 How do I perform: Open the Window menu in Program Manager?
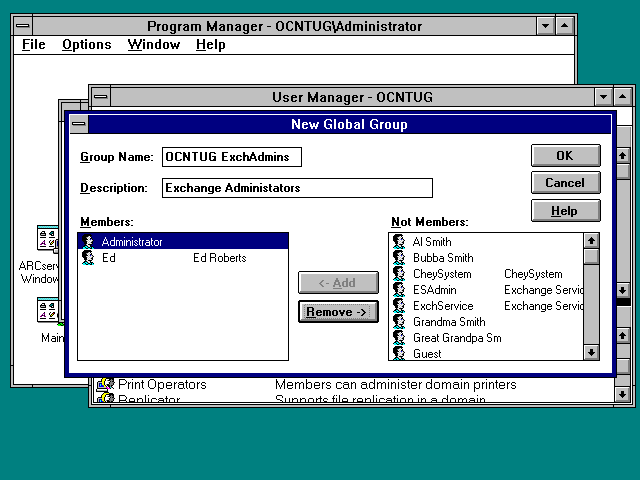(x=153, y=44)
